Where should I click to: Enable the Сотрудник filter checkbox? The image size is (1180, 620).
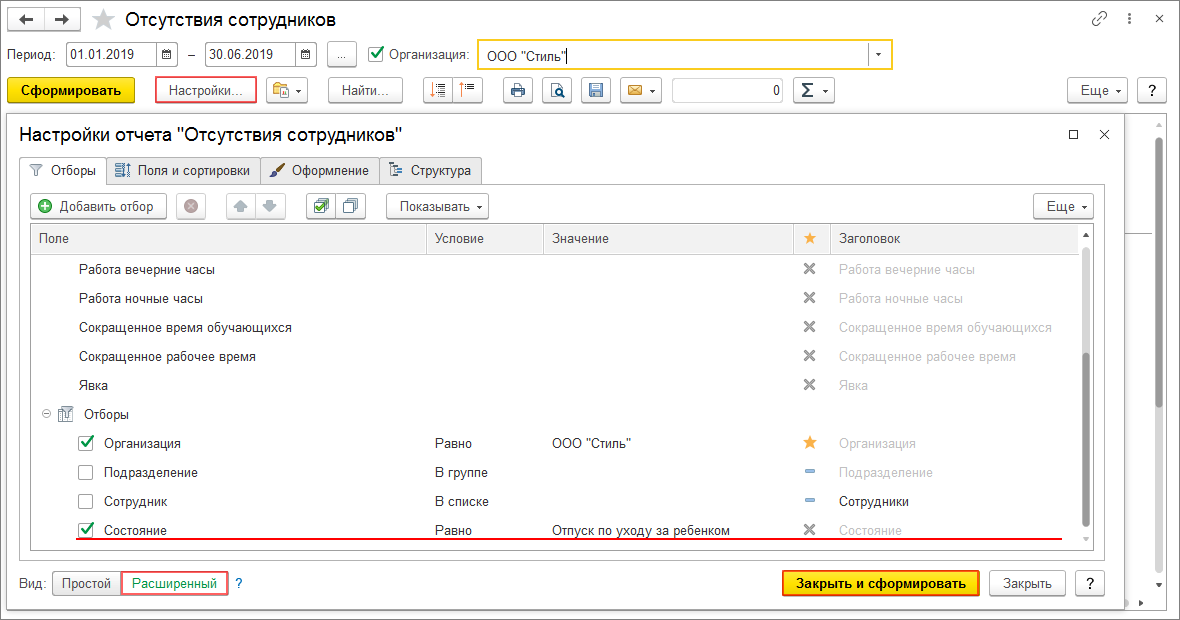[x=86, y=501]
